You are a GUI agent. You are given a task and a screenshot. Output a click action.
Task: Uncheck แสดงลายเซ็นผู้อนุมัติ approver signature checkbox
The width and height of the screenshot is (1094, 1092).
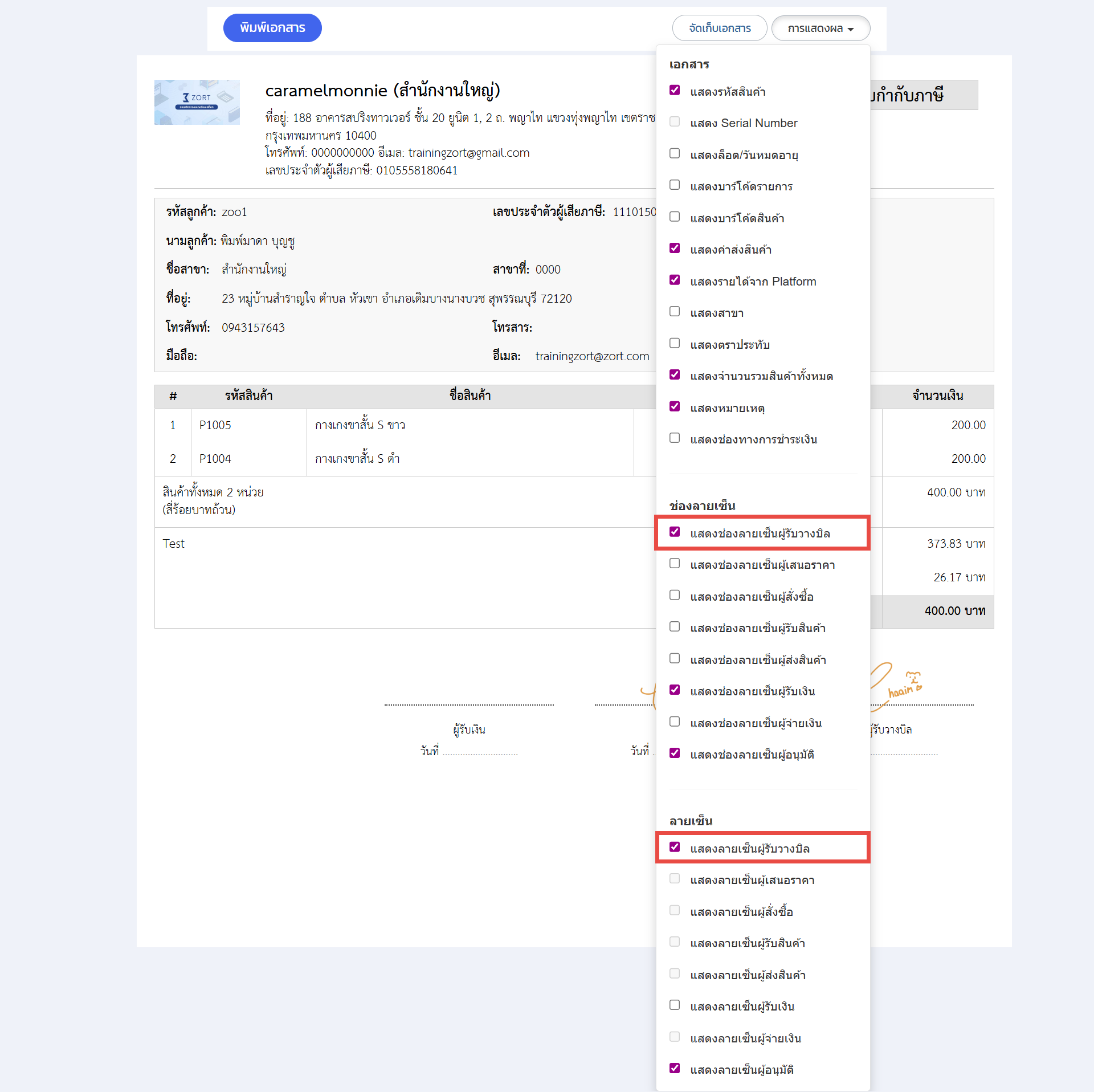[675, 1069]
